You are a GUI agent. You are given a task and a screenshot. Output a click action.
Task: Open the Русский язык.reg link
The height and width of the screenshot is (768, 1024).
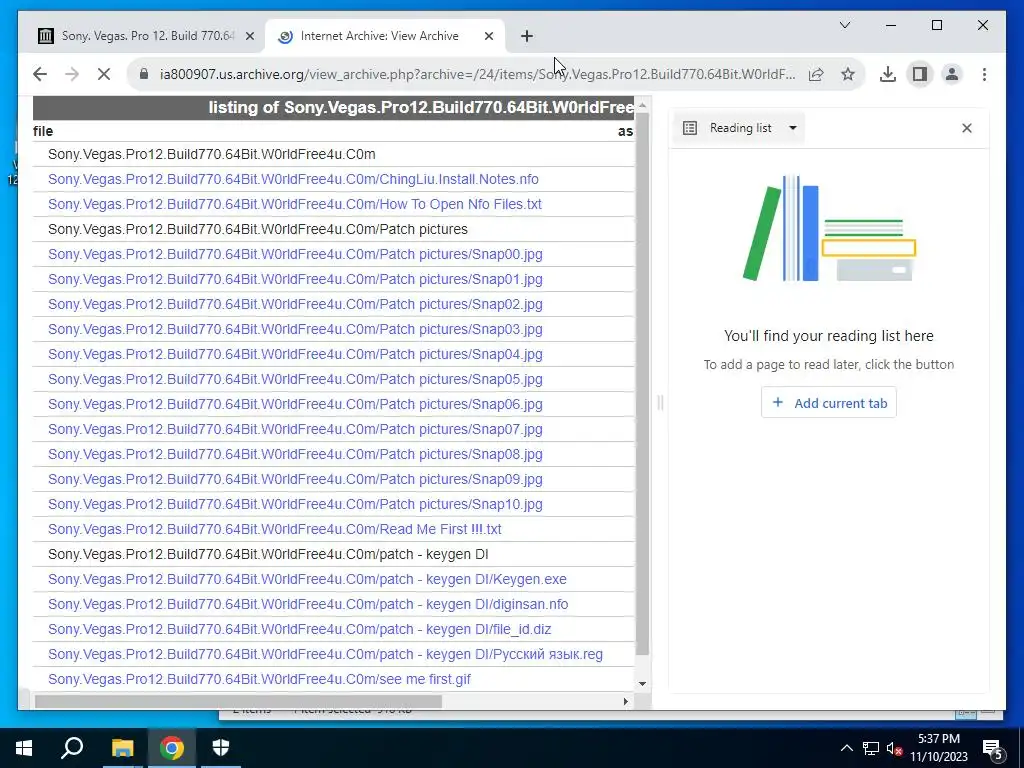click(x=325, y=654)
